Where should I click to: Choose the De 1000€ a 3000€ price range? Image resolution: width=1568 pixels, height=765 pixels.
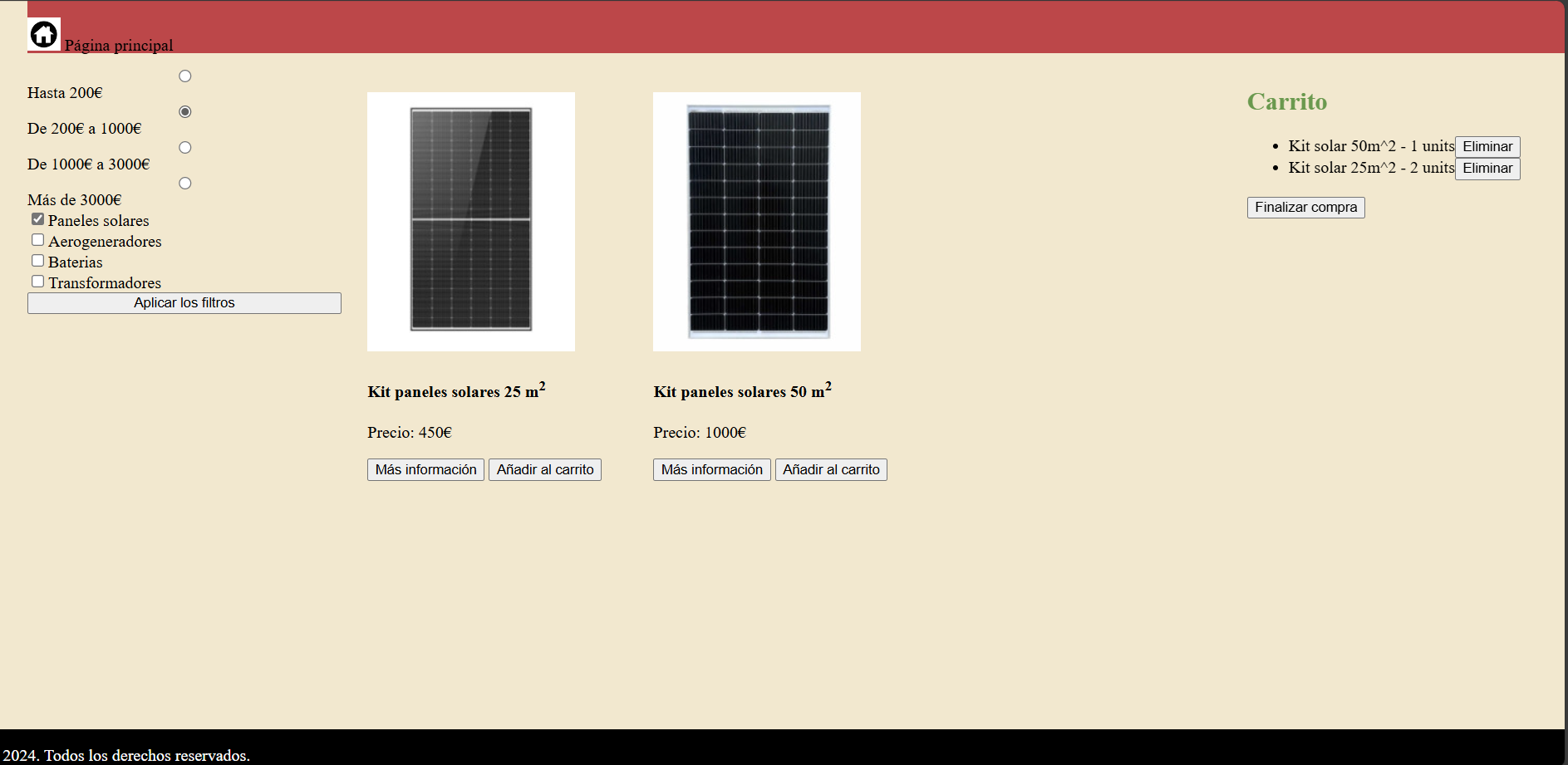coord(185,148)
